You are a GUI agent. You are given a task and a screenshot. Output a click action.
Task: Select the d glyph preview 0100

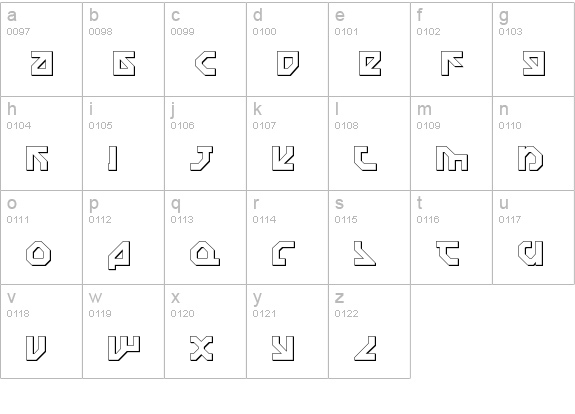point(288,63)
